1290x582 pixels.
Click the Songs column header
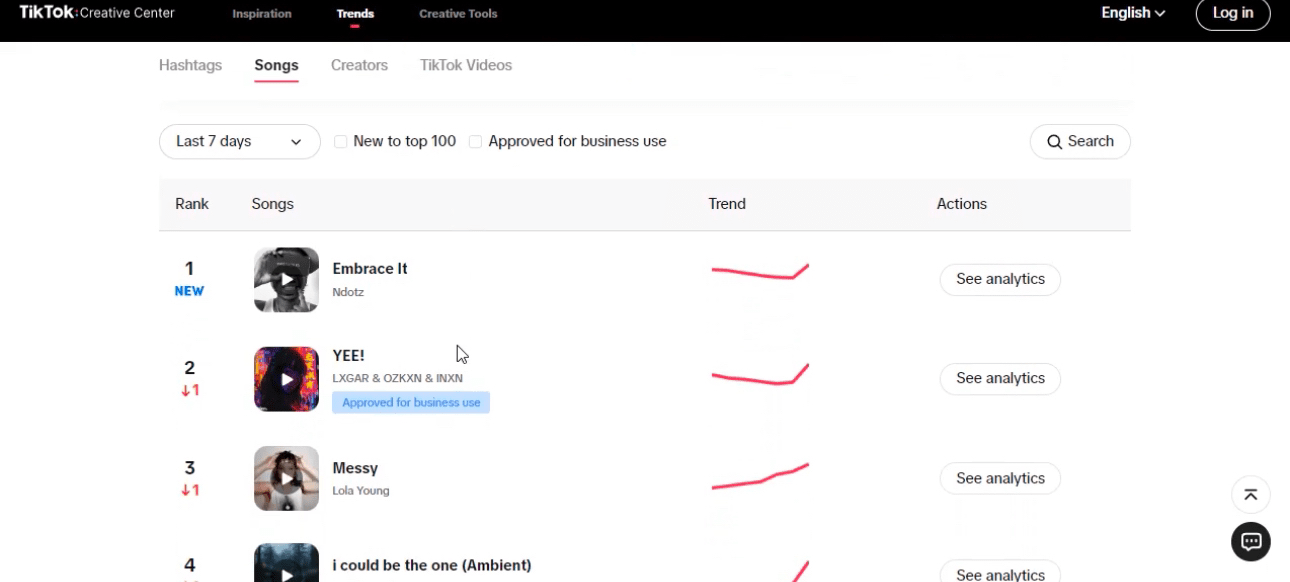[273, 204]
